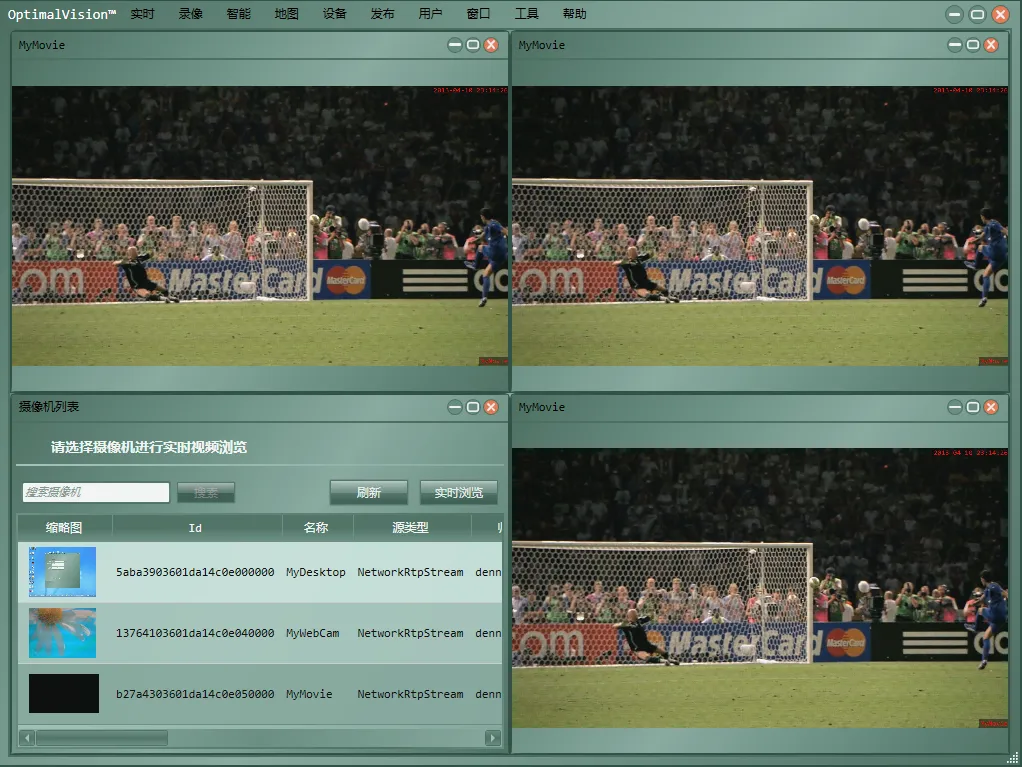The image size is (1022, 767).
Task: Click the 刷新 refresh button
Action: [369, 493]
